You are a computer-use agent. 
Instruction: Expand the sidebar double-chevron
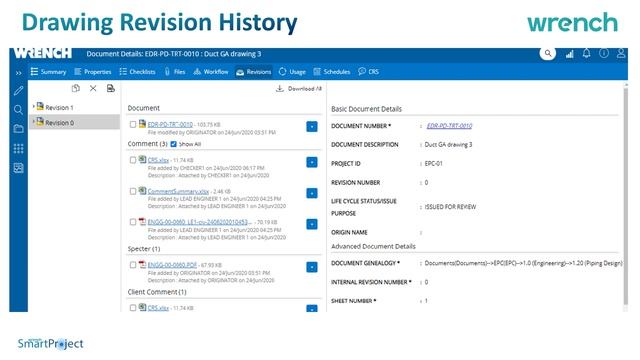click(x=18, y=73)
